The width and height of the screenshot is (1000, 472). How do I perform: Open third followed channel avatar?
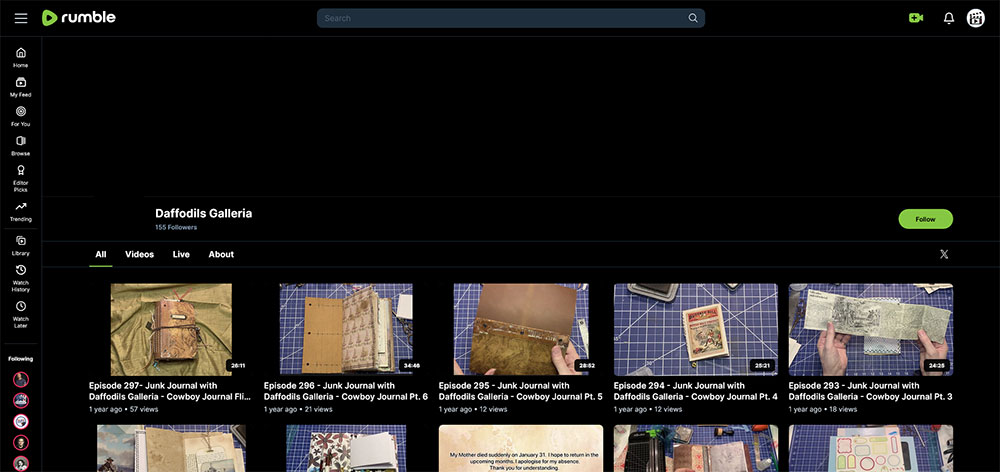(x=21, y=422)
